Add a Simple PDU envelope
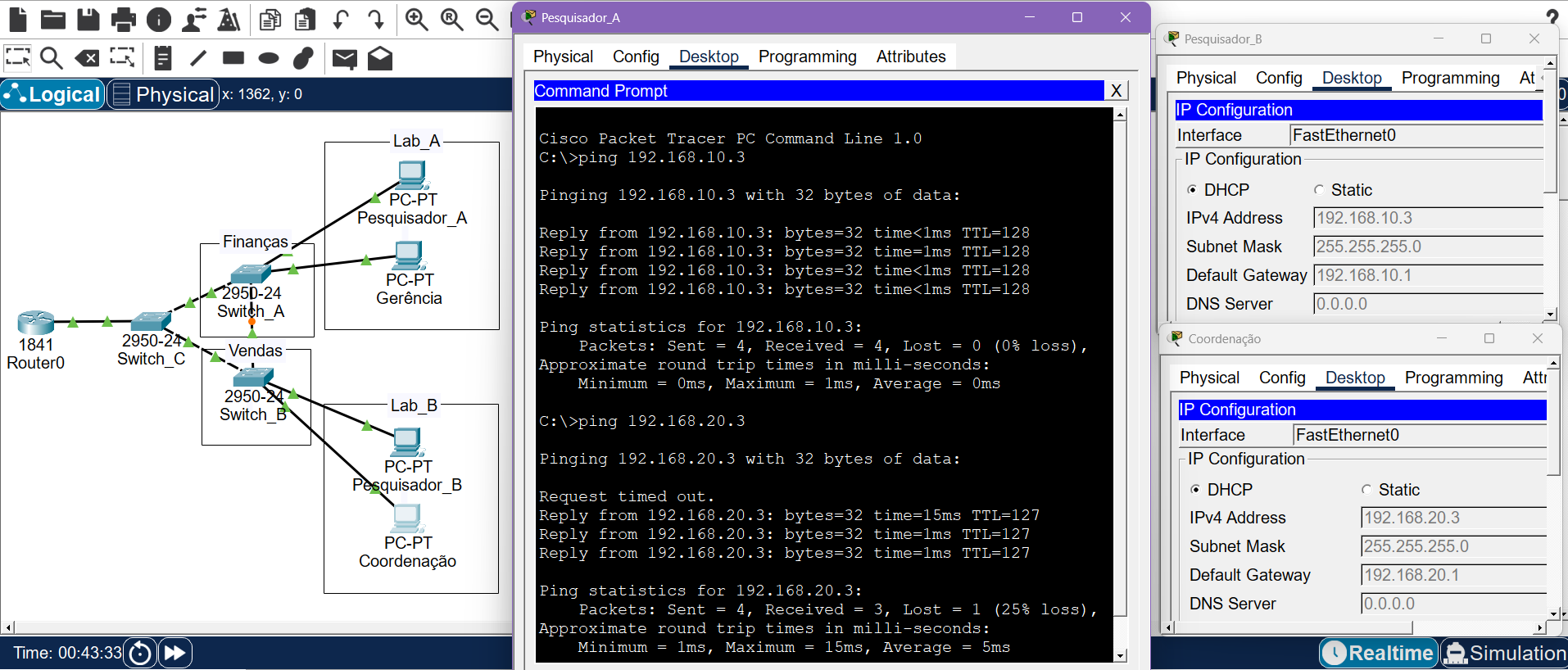 [345, 58]
